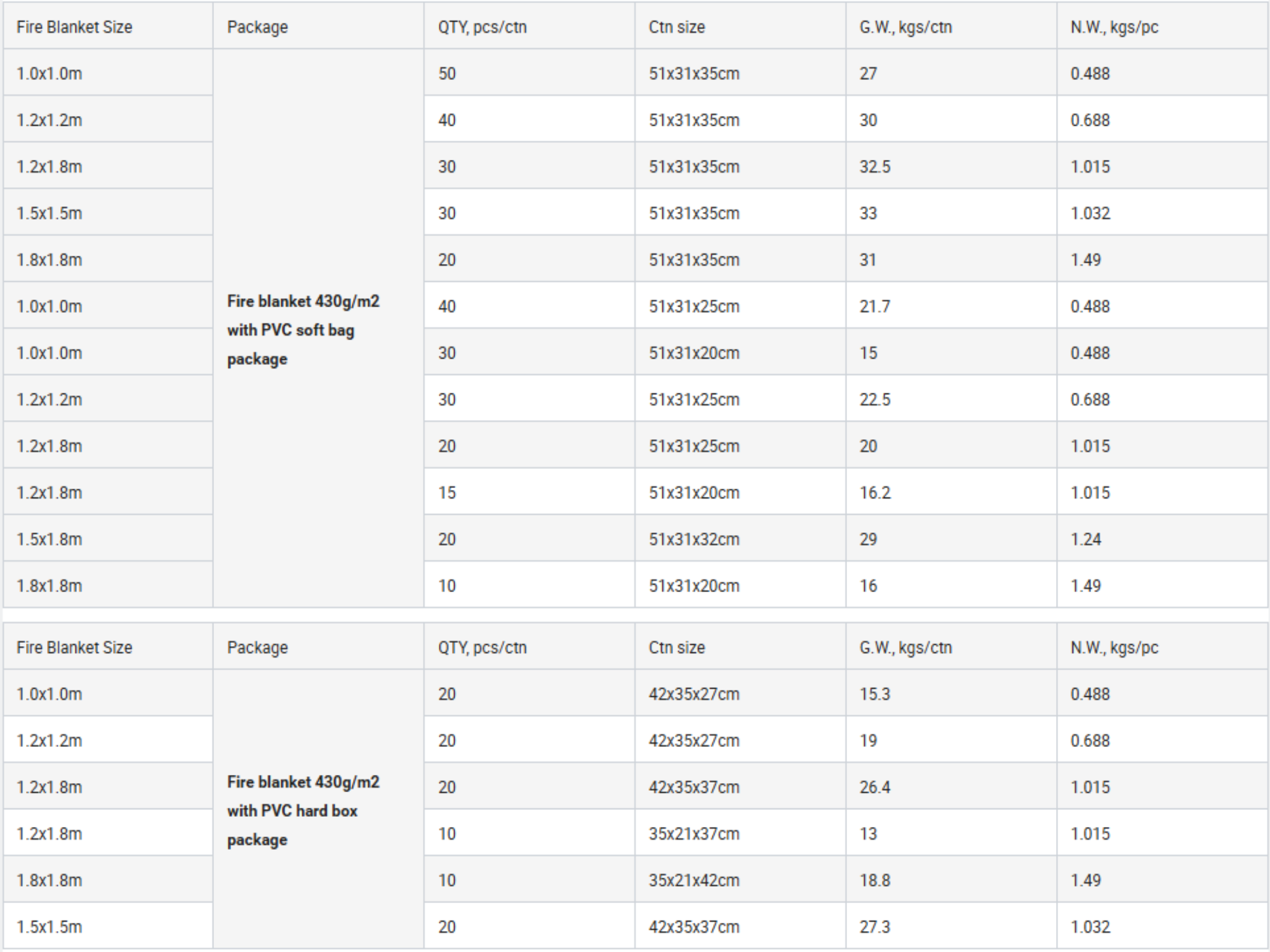
Task: Click the bottom table's 'QTY, pcs/ctn' header
Action: [x=482, y=647]
